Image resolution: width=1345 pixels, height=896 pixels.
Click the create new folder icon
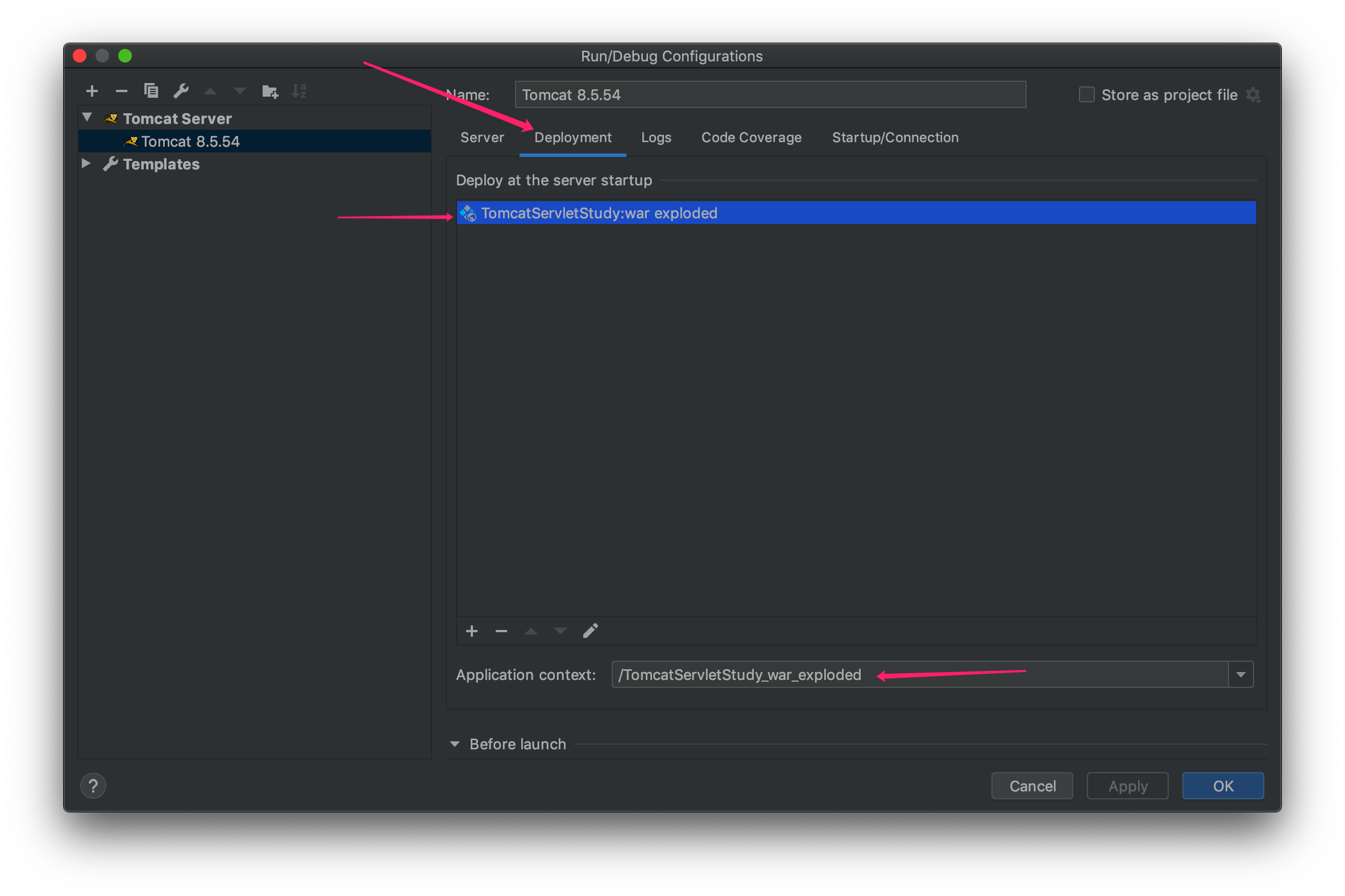tap(269, 91)
